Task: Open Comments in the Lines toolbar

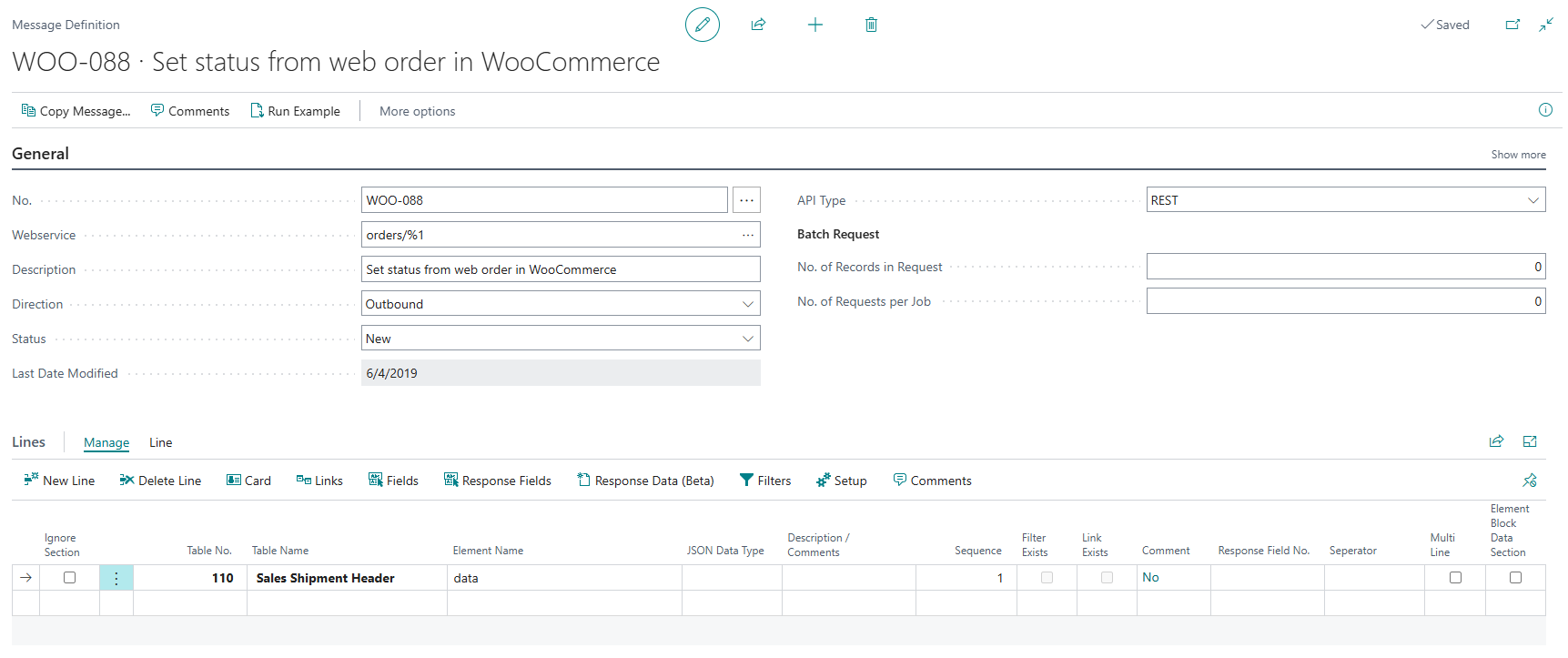Action: click(932, 481)
